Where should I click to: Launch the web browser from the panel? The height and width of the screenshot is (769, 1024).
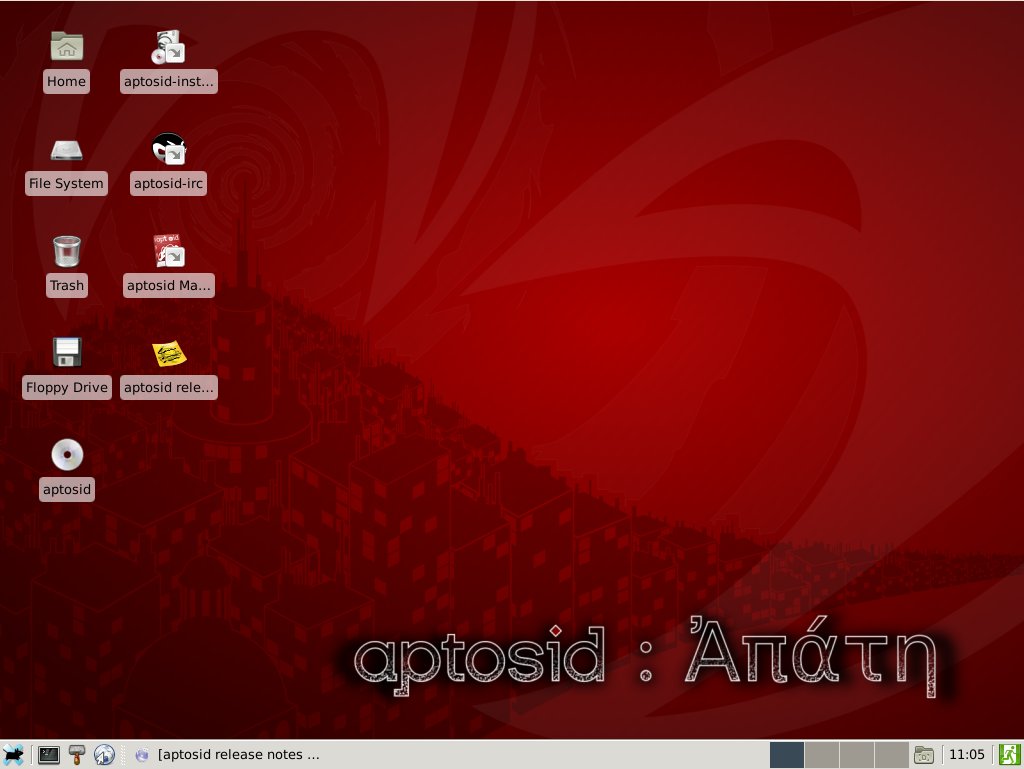pyautogui.click(x=104, y=755)
